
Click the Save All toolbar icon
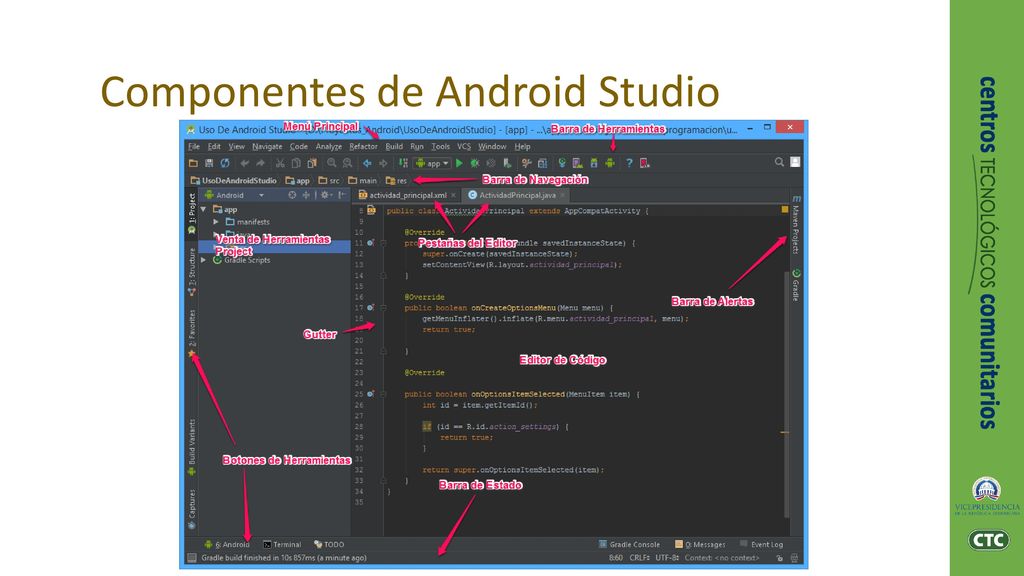tap(209, 163)
